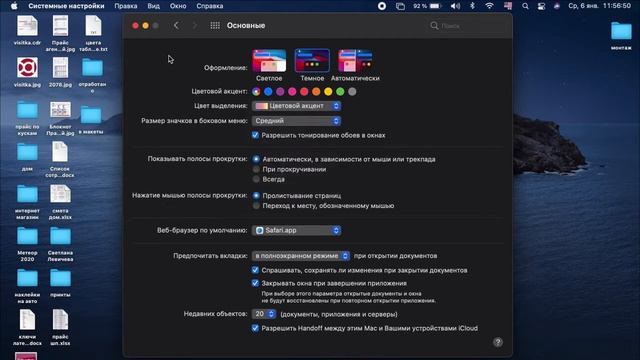Viewport: 640px width, 360px height.
Task: Open the «Вид» menu
Action: click(153, 6)
